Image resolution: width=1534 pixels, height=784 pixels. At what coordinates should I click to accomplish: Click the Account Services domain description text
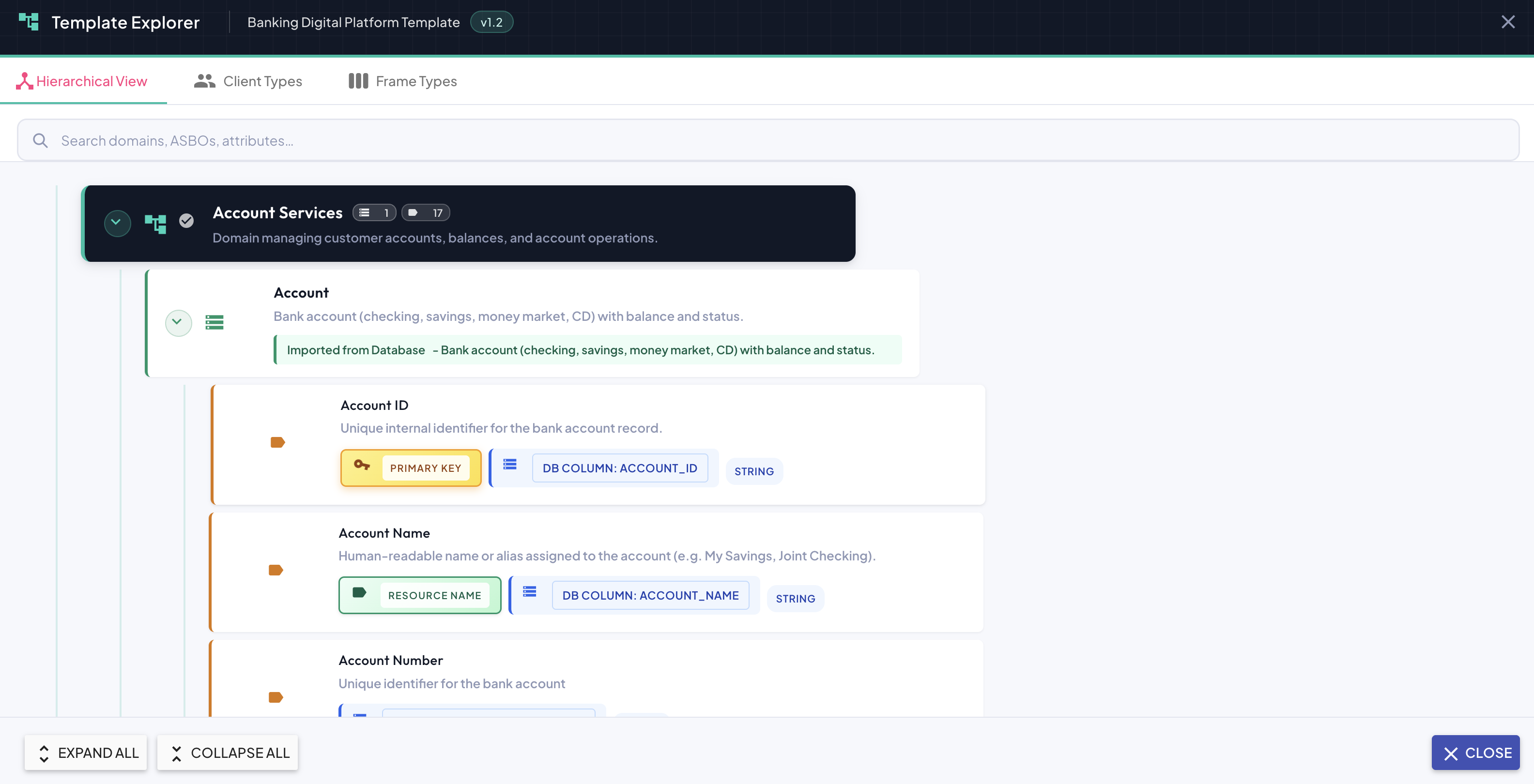(435, 238)
